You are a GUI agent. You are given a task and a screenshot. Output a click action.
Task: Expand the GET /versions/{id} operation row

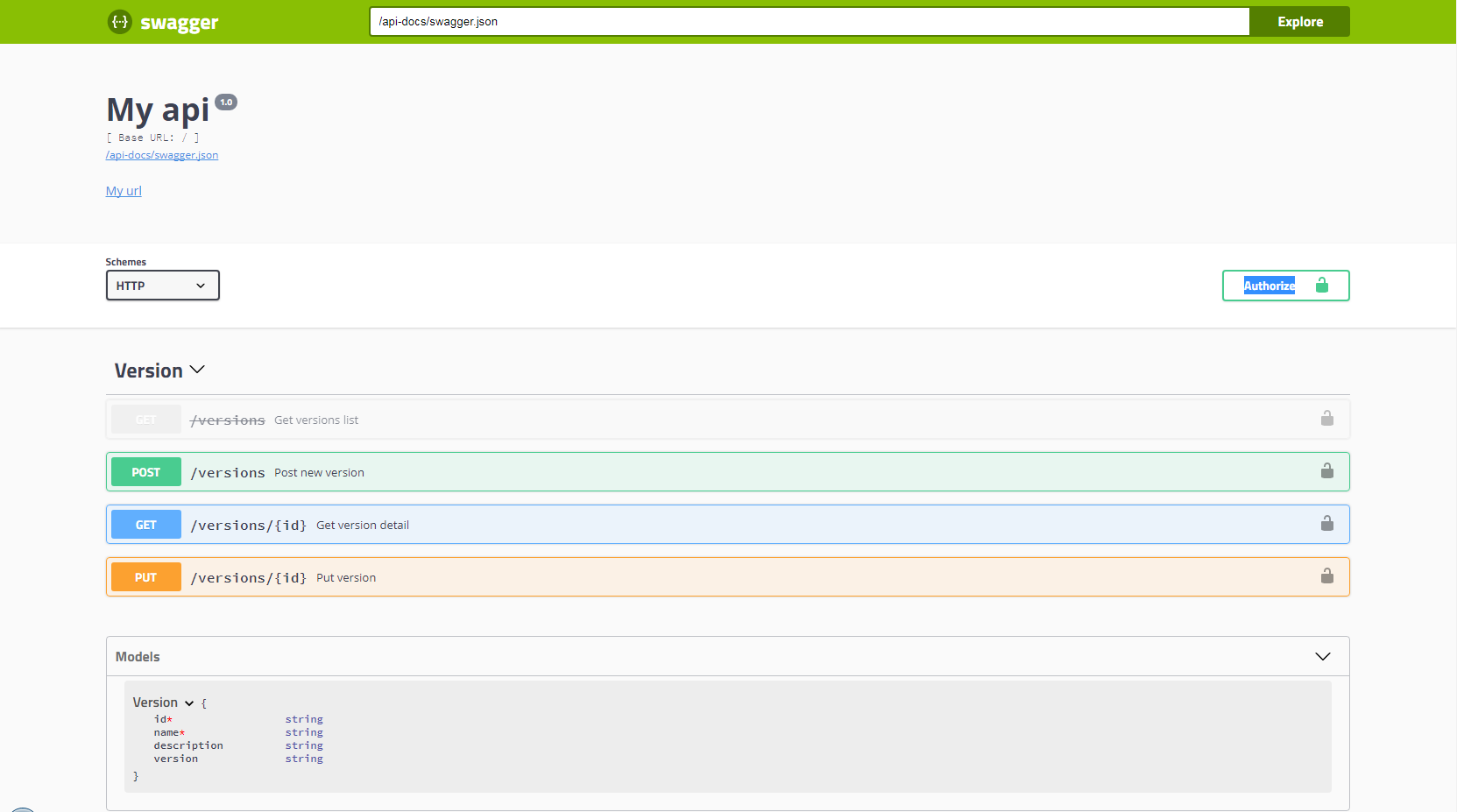(x=613, y=524)
